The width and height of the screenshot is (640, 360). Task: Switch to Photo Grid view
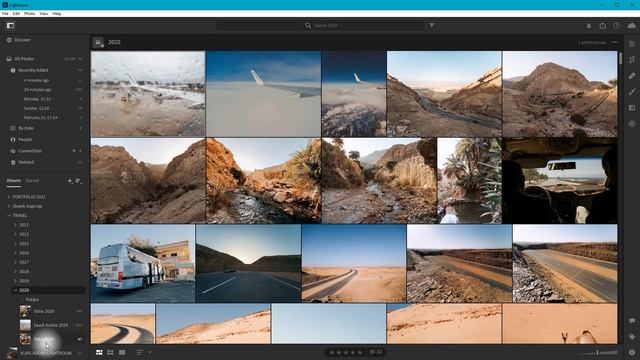click(99, 352)
